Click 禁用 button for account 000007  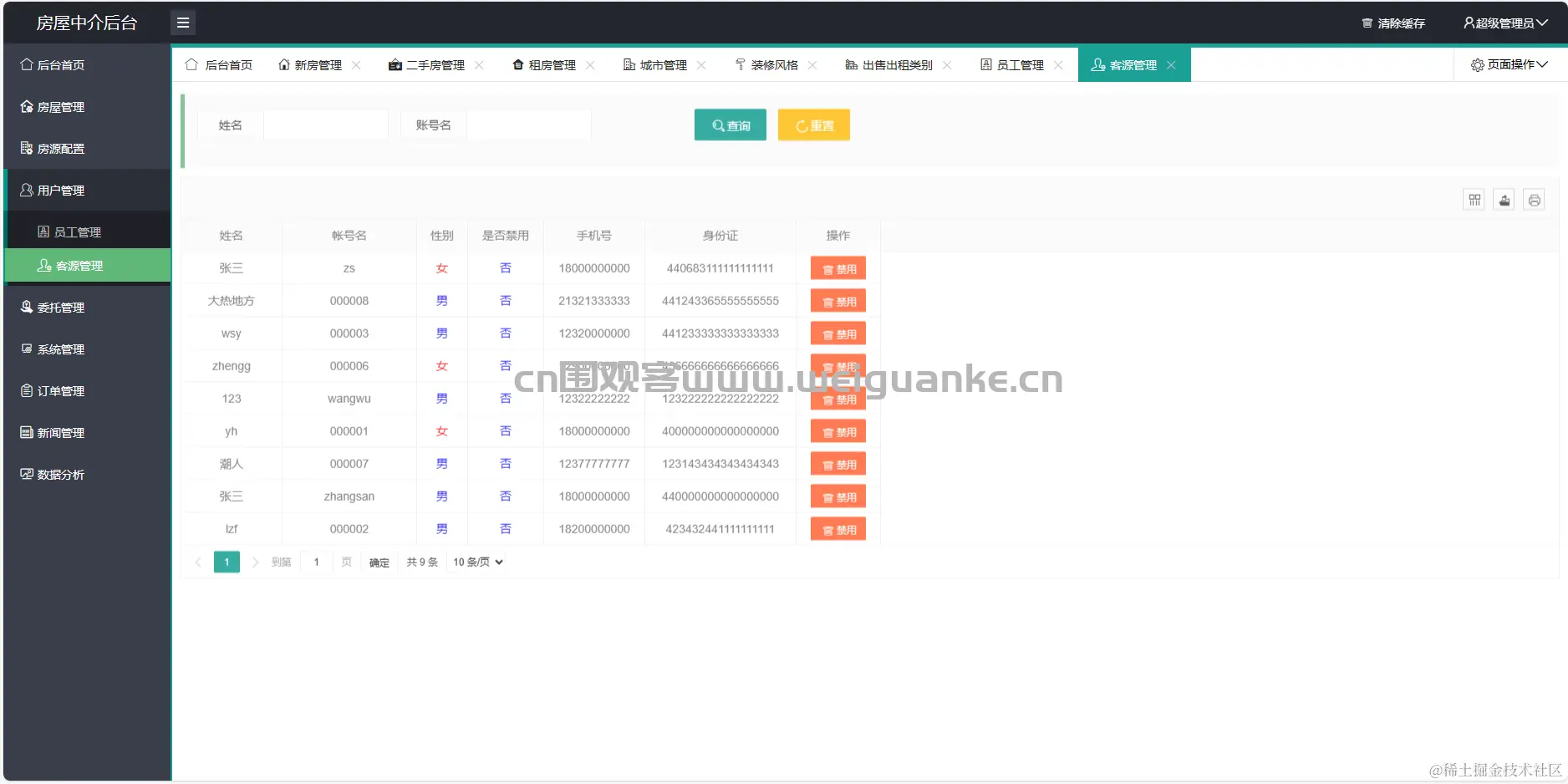pyautogui.click(x=838, y=464)
